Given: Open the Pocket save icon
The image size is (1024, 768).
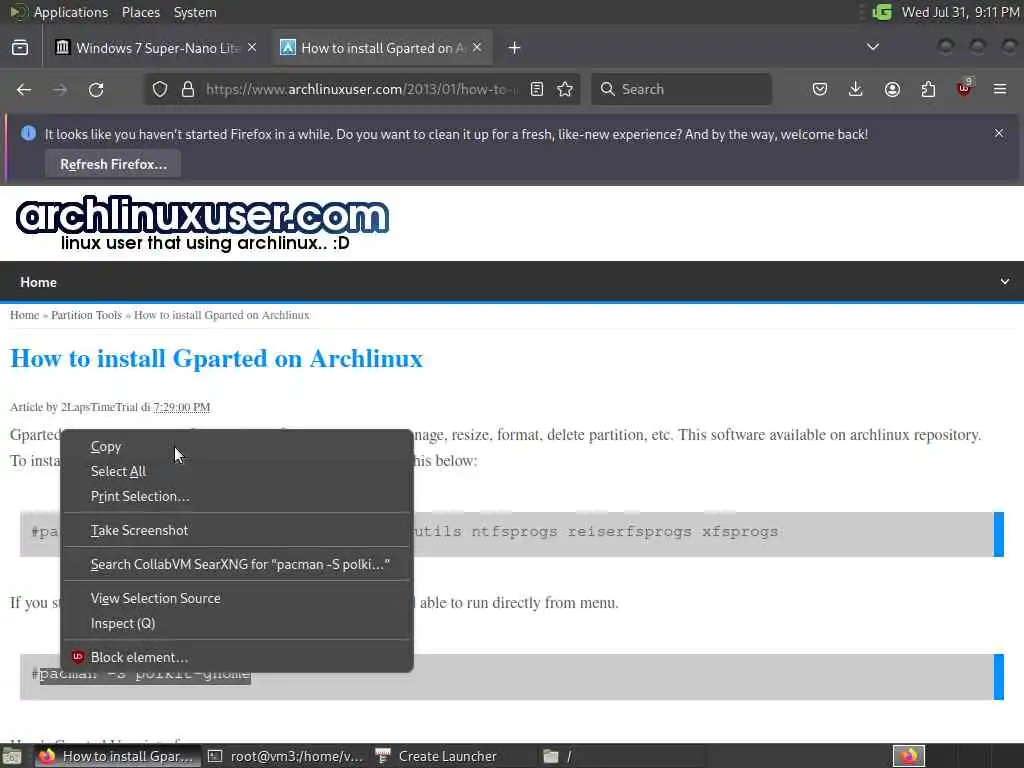Looking at the screenshot, I should coord(820,89).
